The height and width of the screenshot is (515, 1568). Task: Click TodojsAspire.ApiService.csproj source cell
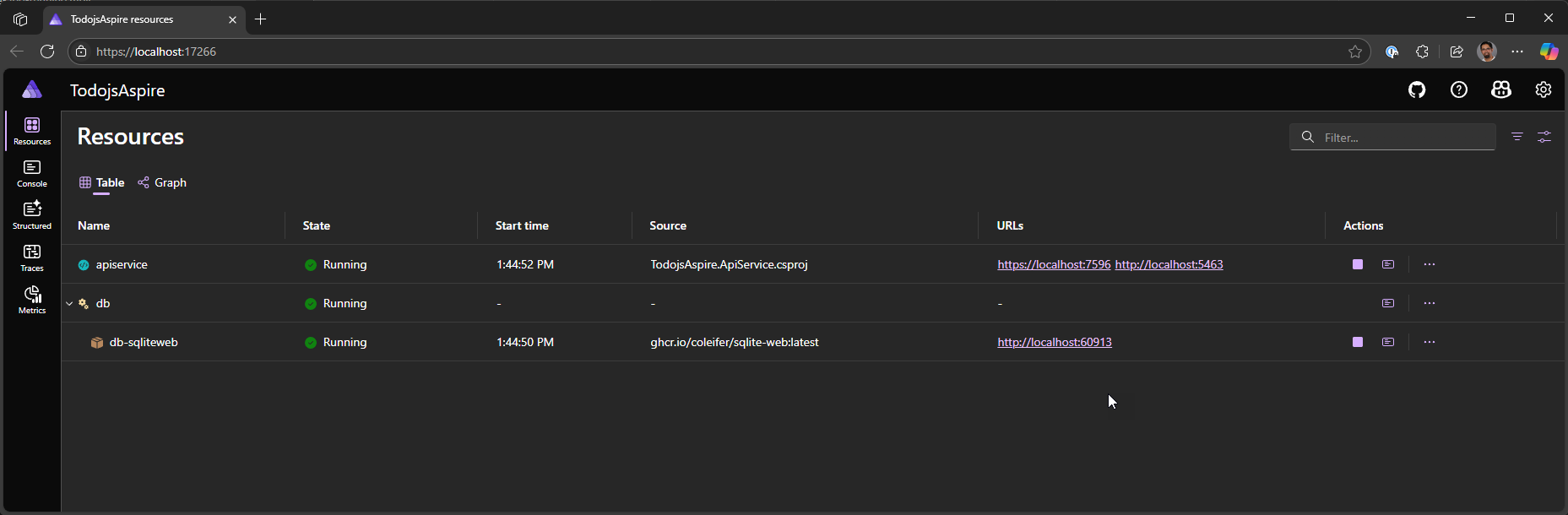(729, 264)
